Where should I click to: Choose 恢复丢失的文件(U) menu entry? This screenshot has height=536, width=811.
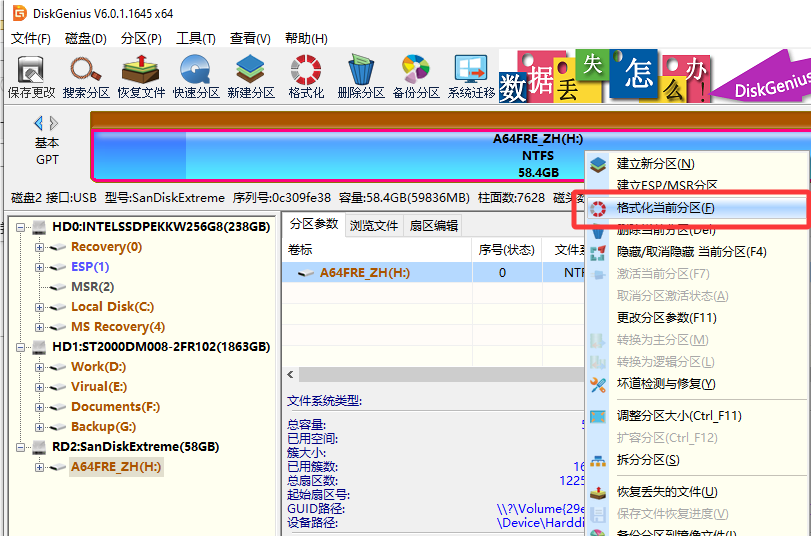pyautogui.click(x=697, y=492)
